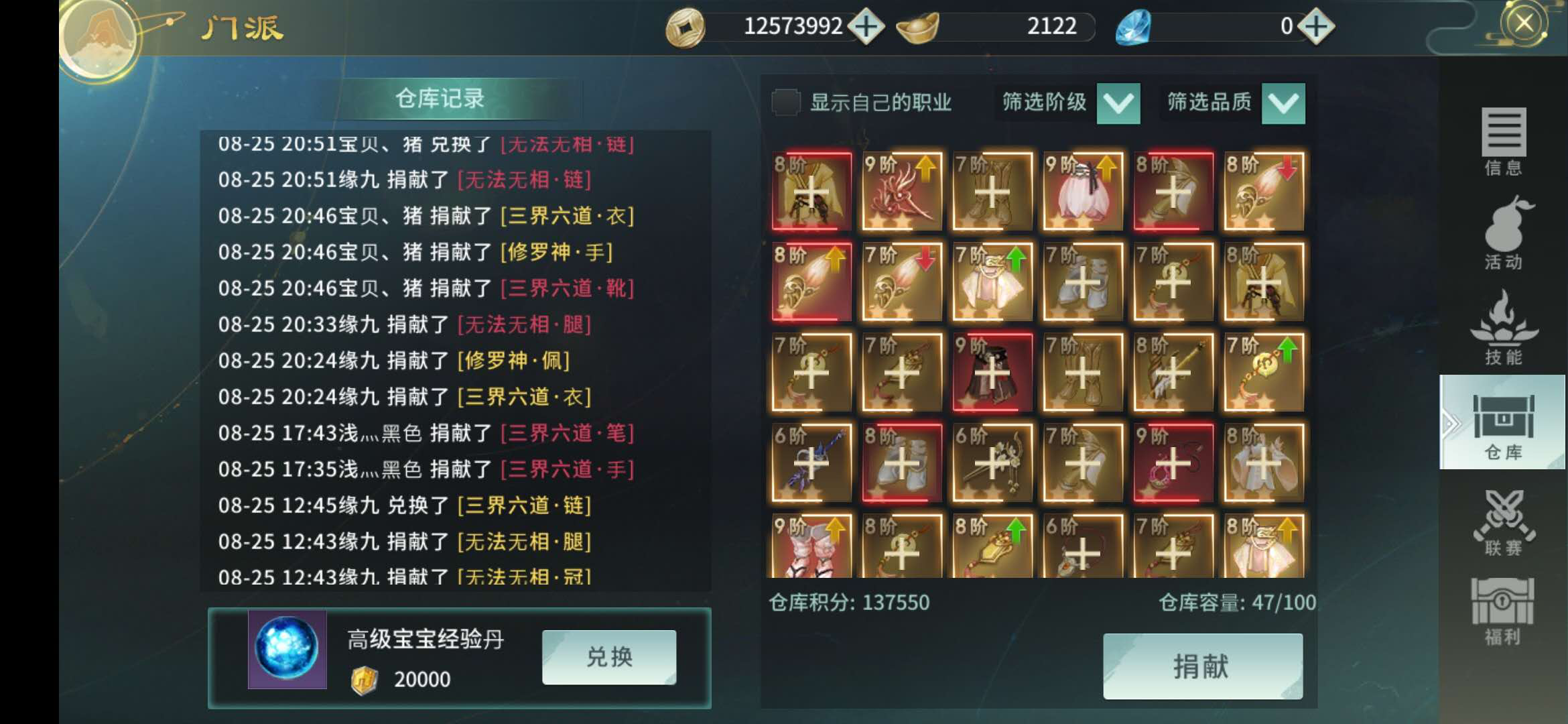Close the 门派 panel with X
Image resolution: width=1568 pixels, height=724 pixels.
1524,24
